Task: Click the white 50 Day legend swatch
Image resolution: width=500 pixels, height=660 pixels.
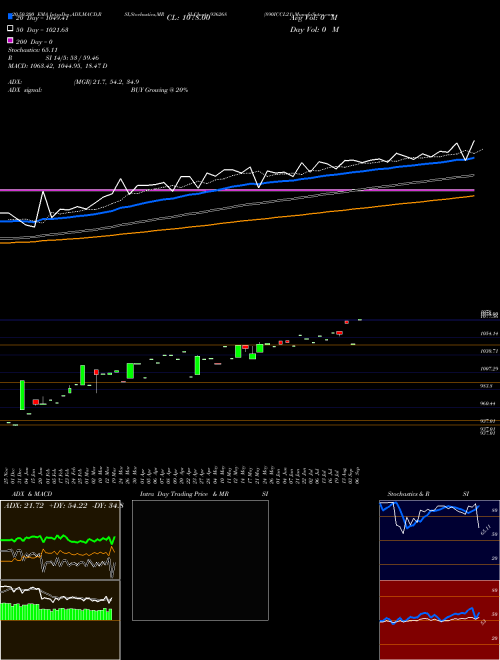Action: click(10, 29)
